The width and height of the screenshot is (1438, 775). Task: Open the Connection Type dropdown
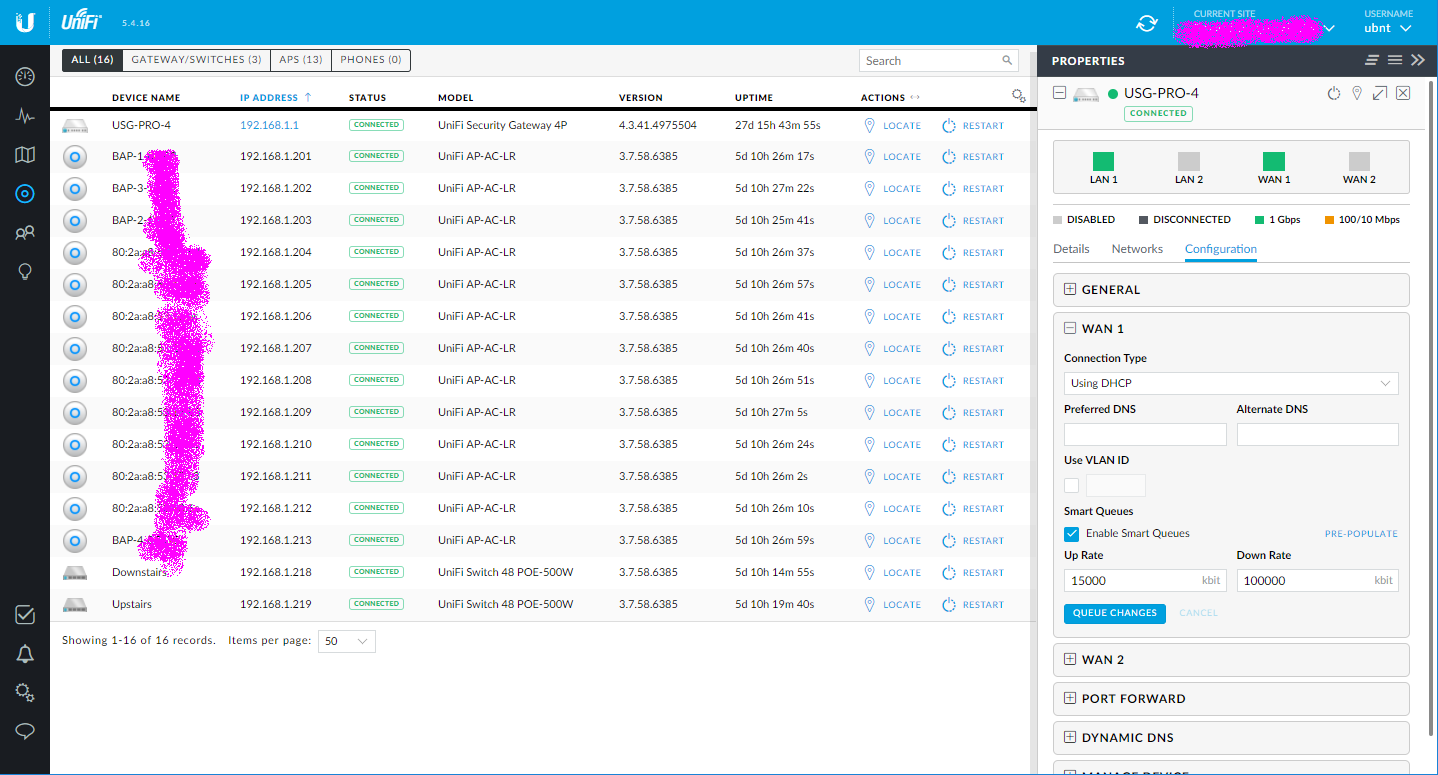1231,383
